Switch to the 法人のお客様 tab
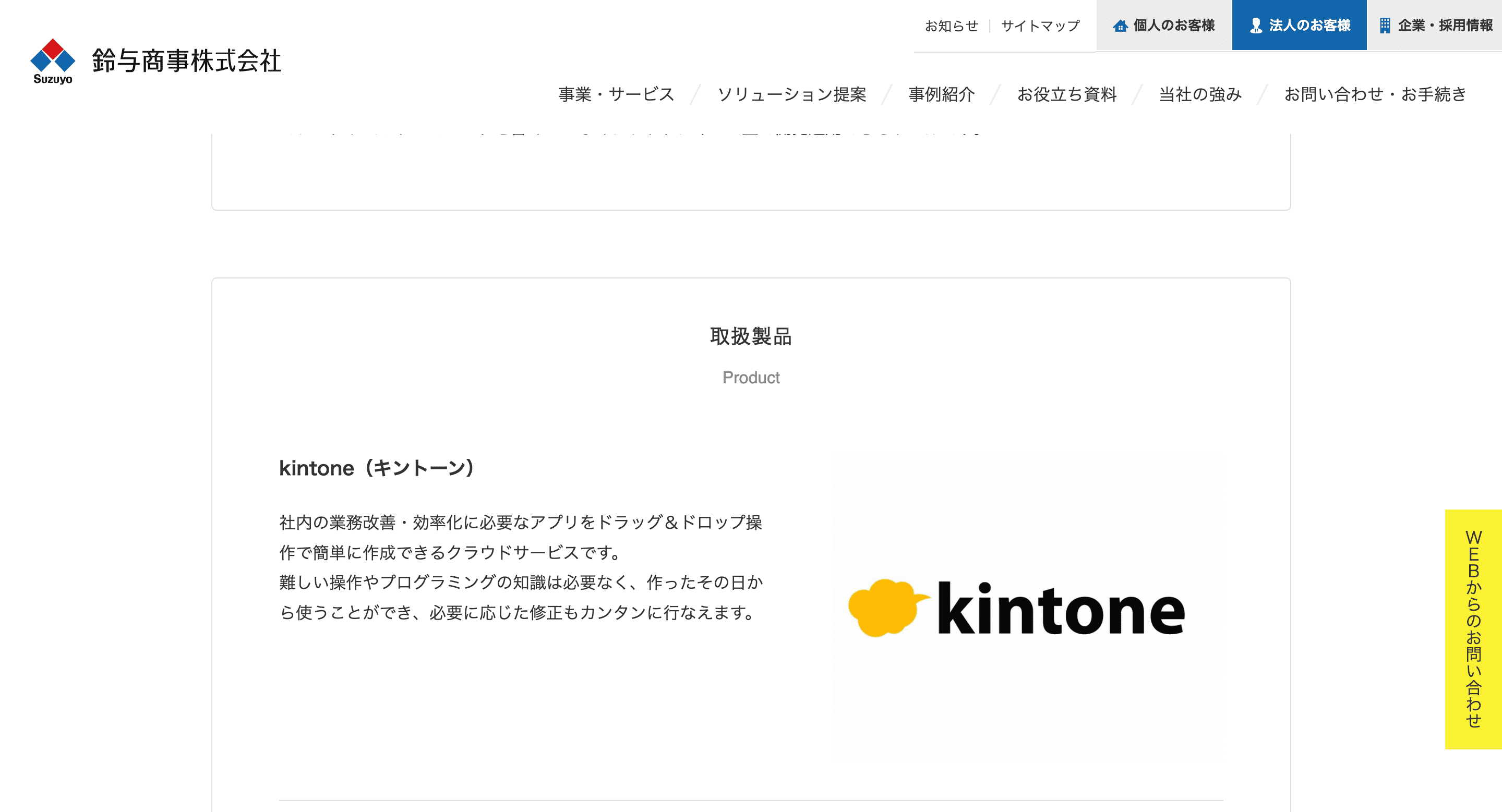 [1299, 25]
